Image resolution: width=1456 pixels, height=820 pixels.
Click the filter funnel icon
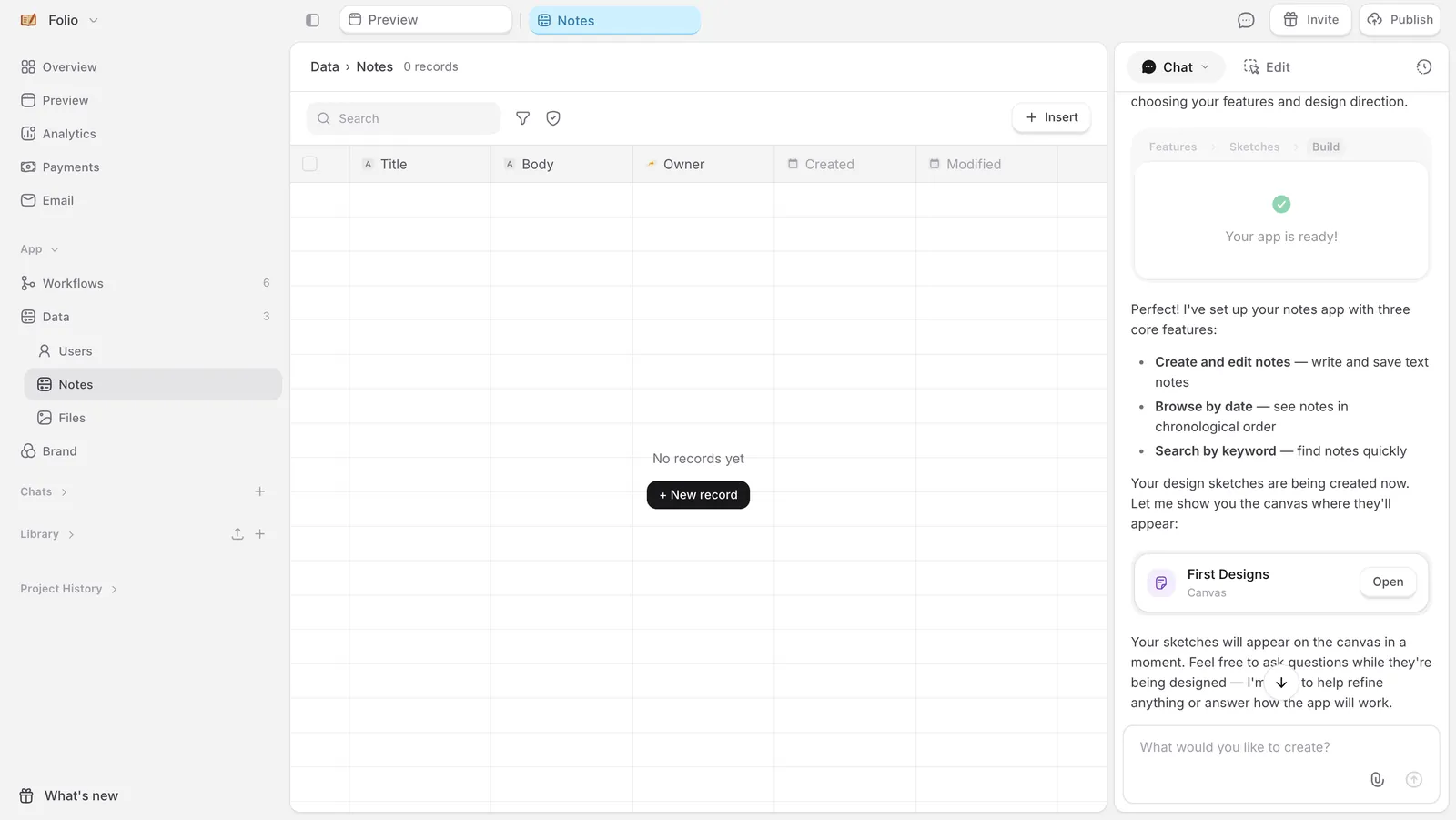click(522, 118)
